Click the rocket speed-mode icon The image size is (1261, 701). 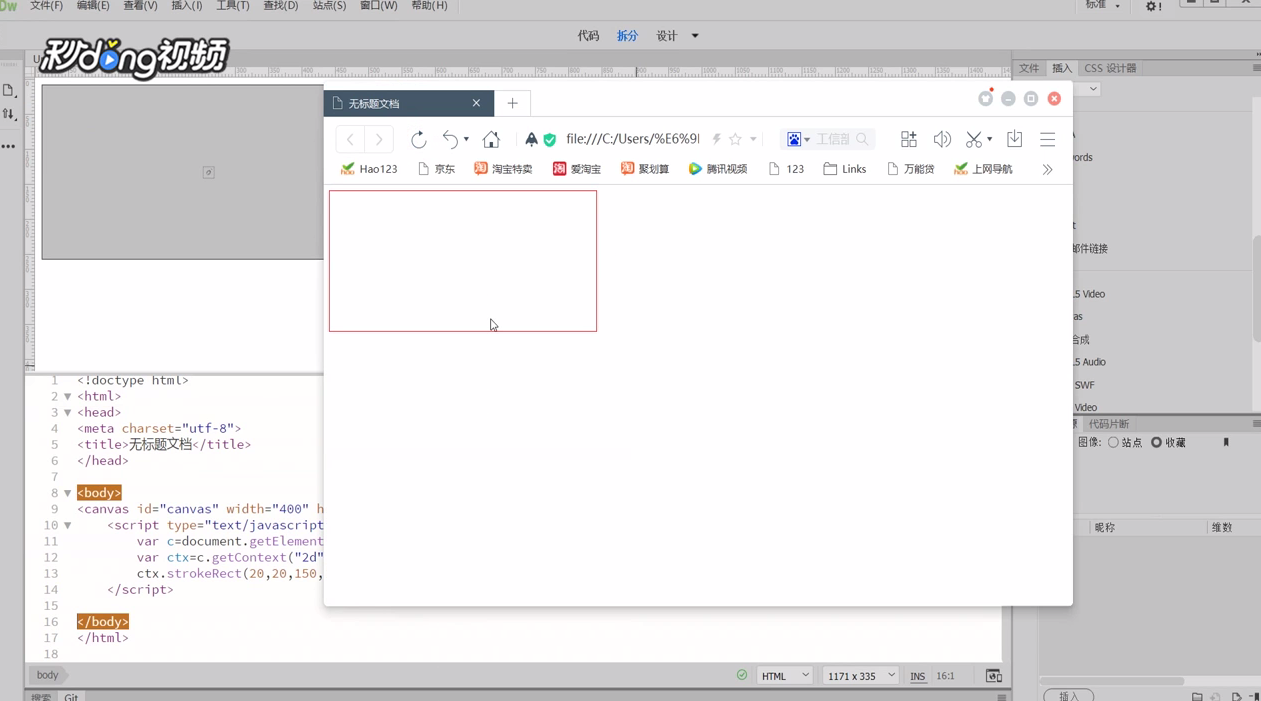click(x=531, y=139)
